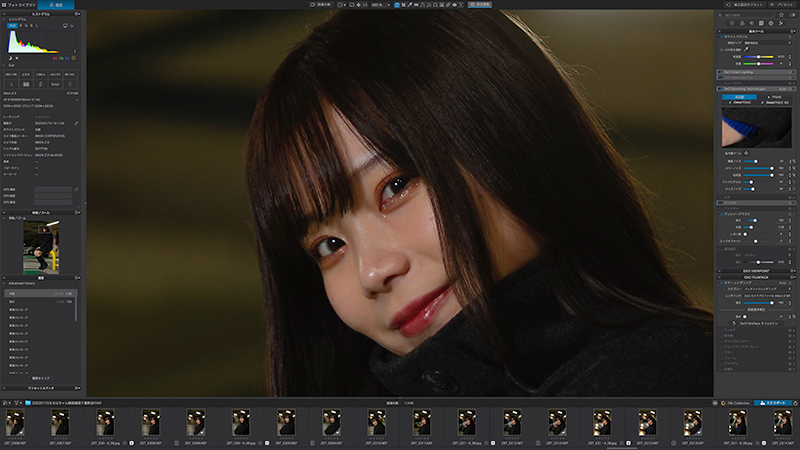Show Light corrections (sun category icon)
The image size is (800, 450).
pos(732,23)
